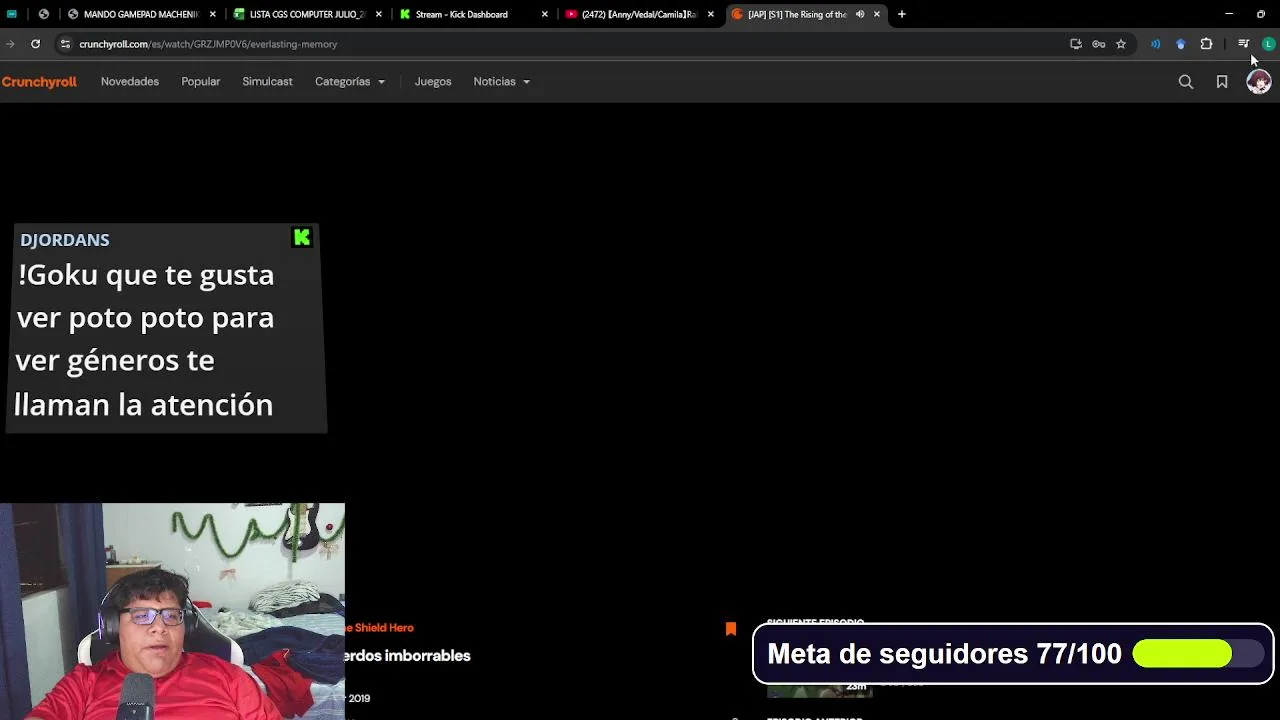Image resolution: width=1280 pixels, height=720 pixels.
Task: Open the Crunchyroll user avatar menu
Action: (x=1258, y=82)
